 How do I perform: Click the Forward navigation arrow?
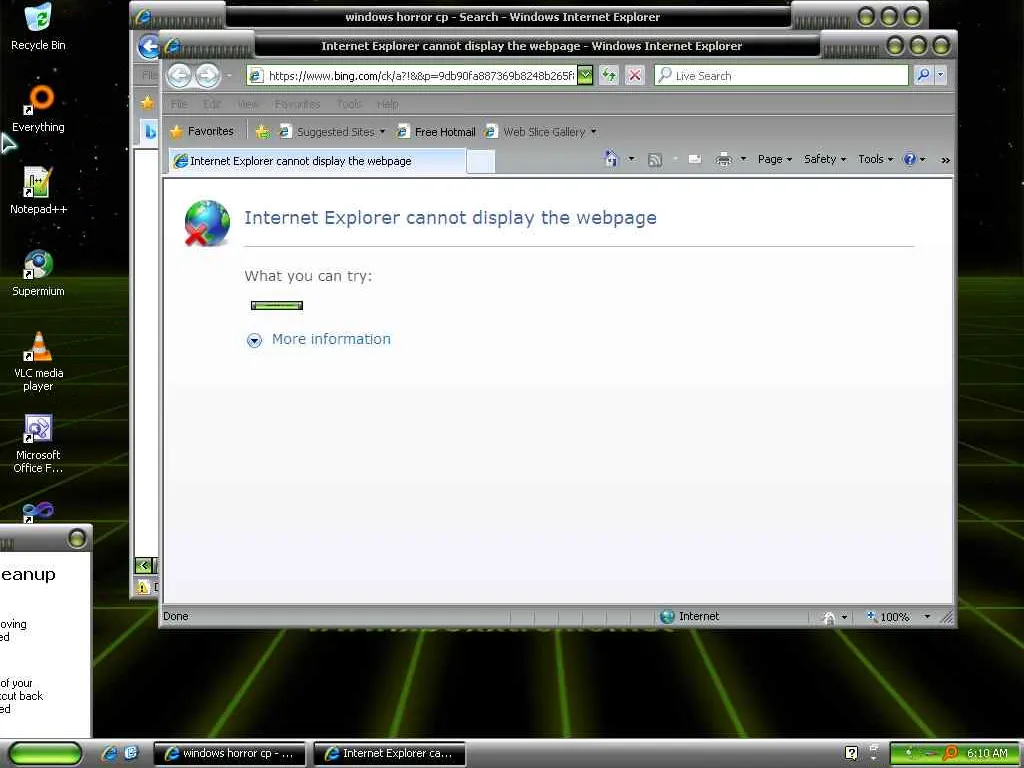[208, 76]
